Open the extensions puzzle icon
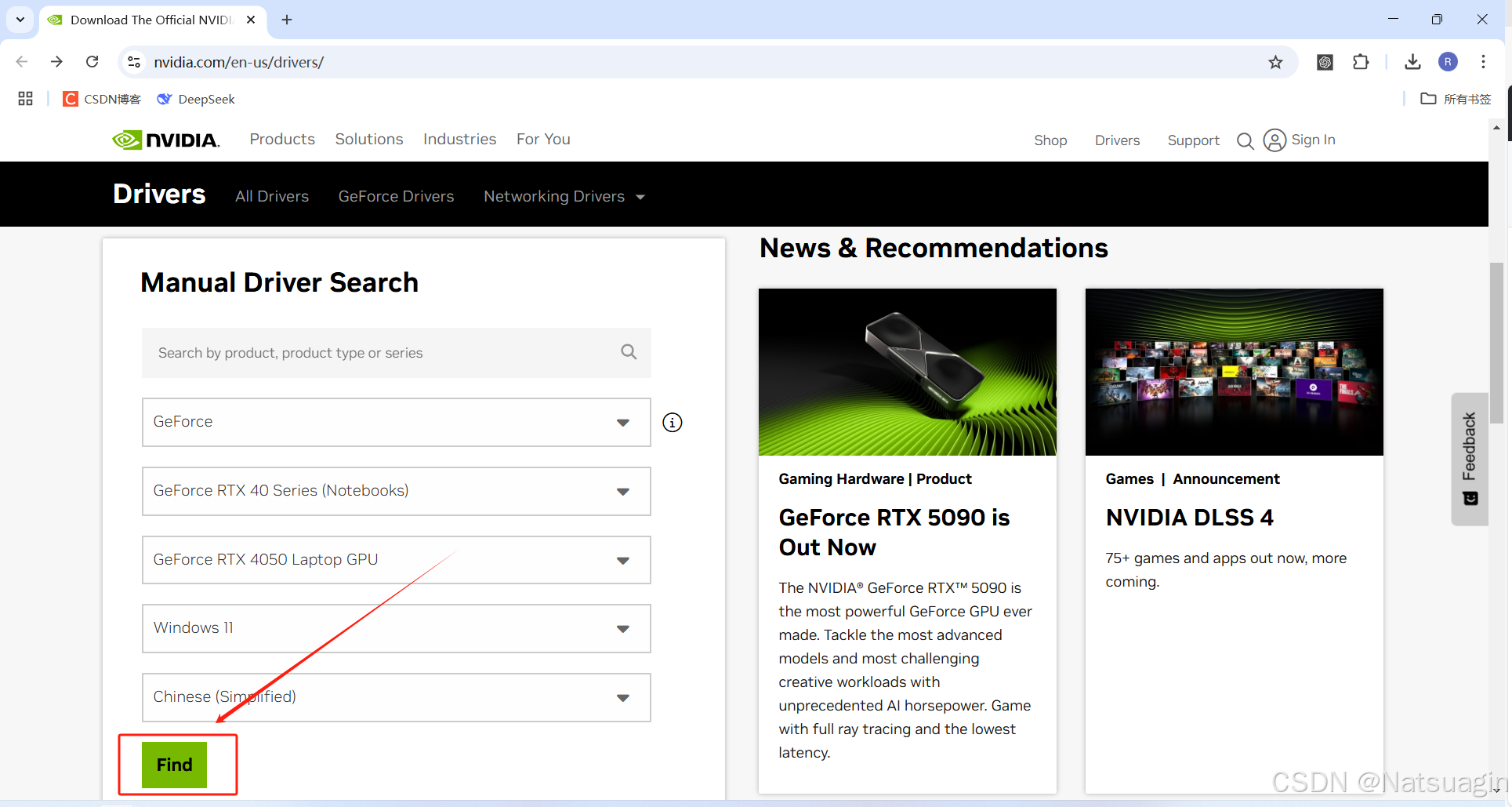 [1361, 62]
